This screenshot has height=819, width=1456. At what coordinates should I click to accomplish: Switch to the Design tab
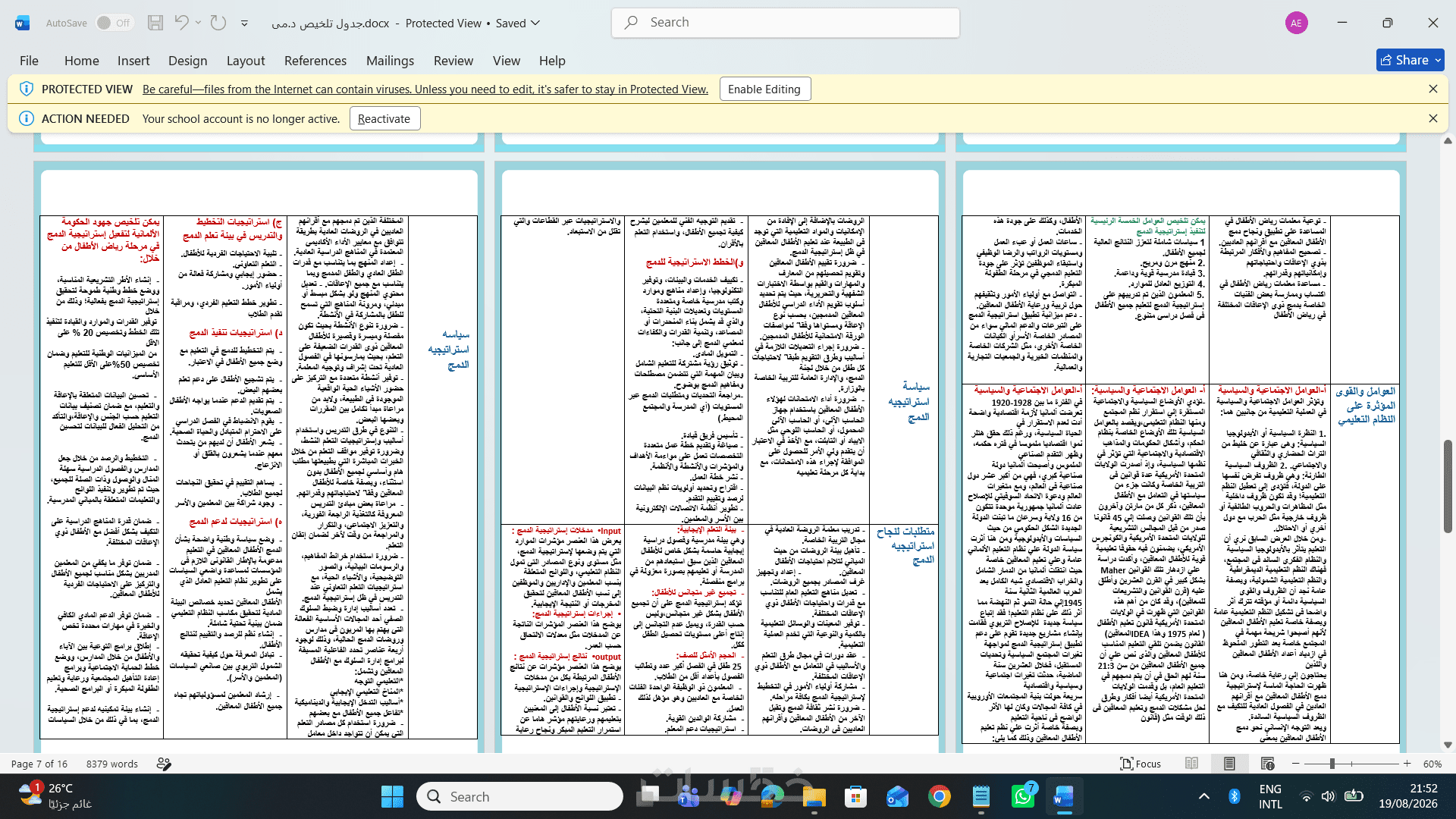pyautogui.click(x=188, y=61)
